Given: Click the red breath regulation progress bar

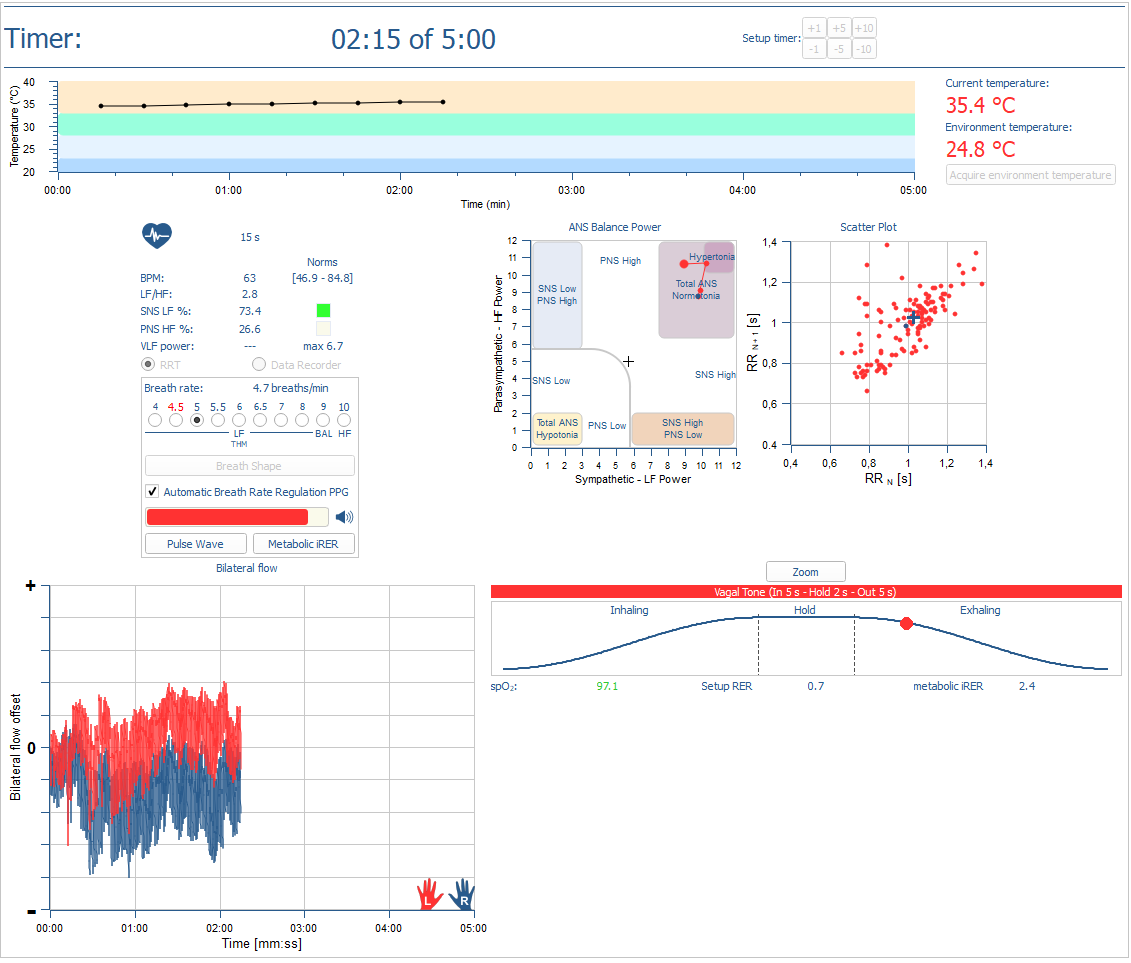Looking at the screenshot, I should click(x=228, y=517).
